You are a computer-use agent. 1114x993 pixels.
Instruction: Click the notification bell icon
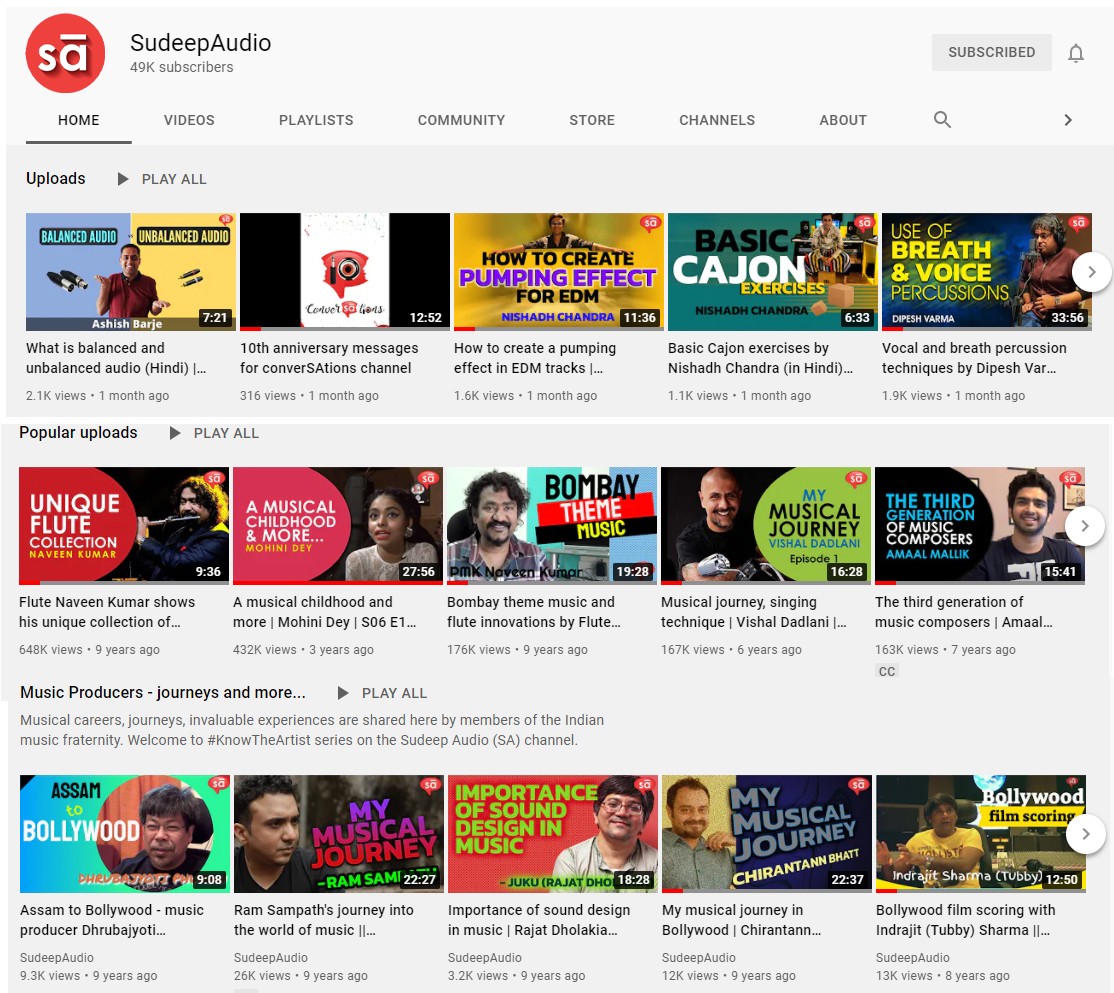click(1076, 53)
